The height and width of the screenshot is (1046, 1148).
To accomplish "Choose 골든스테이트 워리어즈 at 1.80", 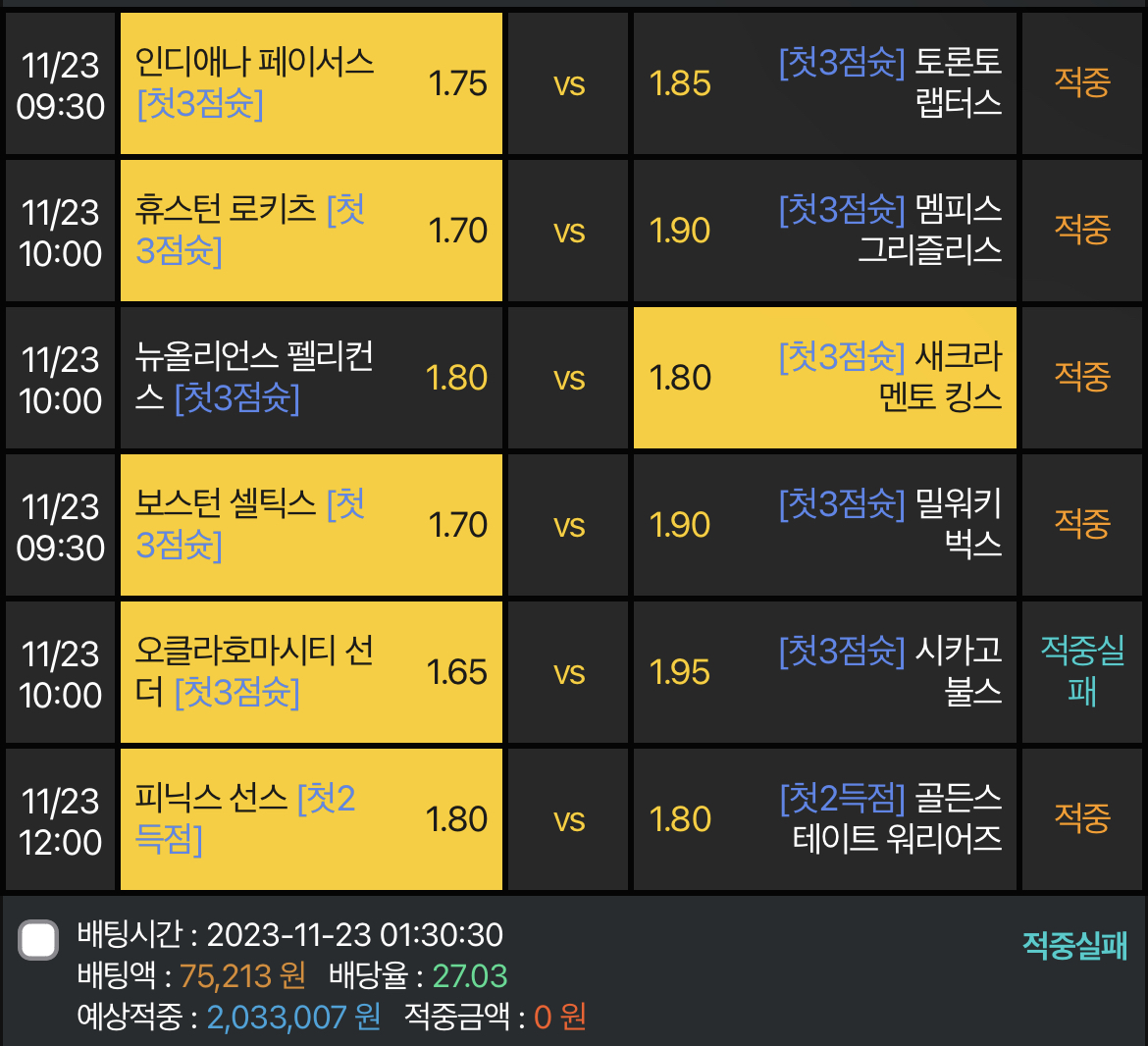I will [824, 819].
